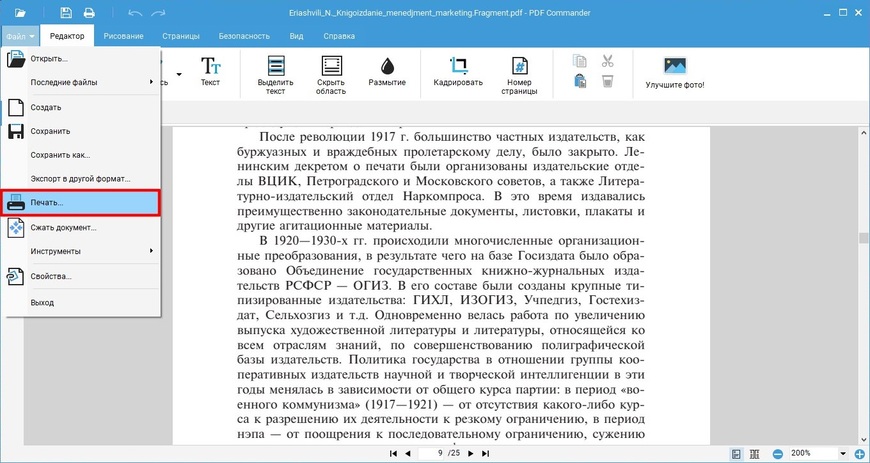The height and width of the screenshot is (463, 870).
Task: Expand dropdown arrow beside Текст tool
Action: tap(179, 74)
